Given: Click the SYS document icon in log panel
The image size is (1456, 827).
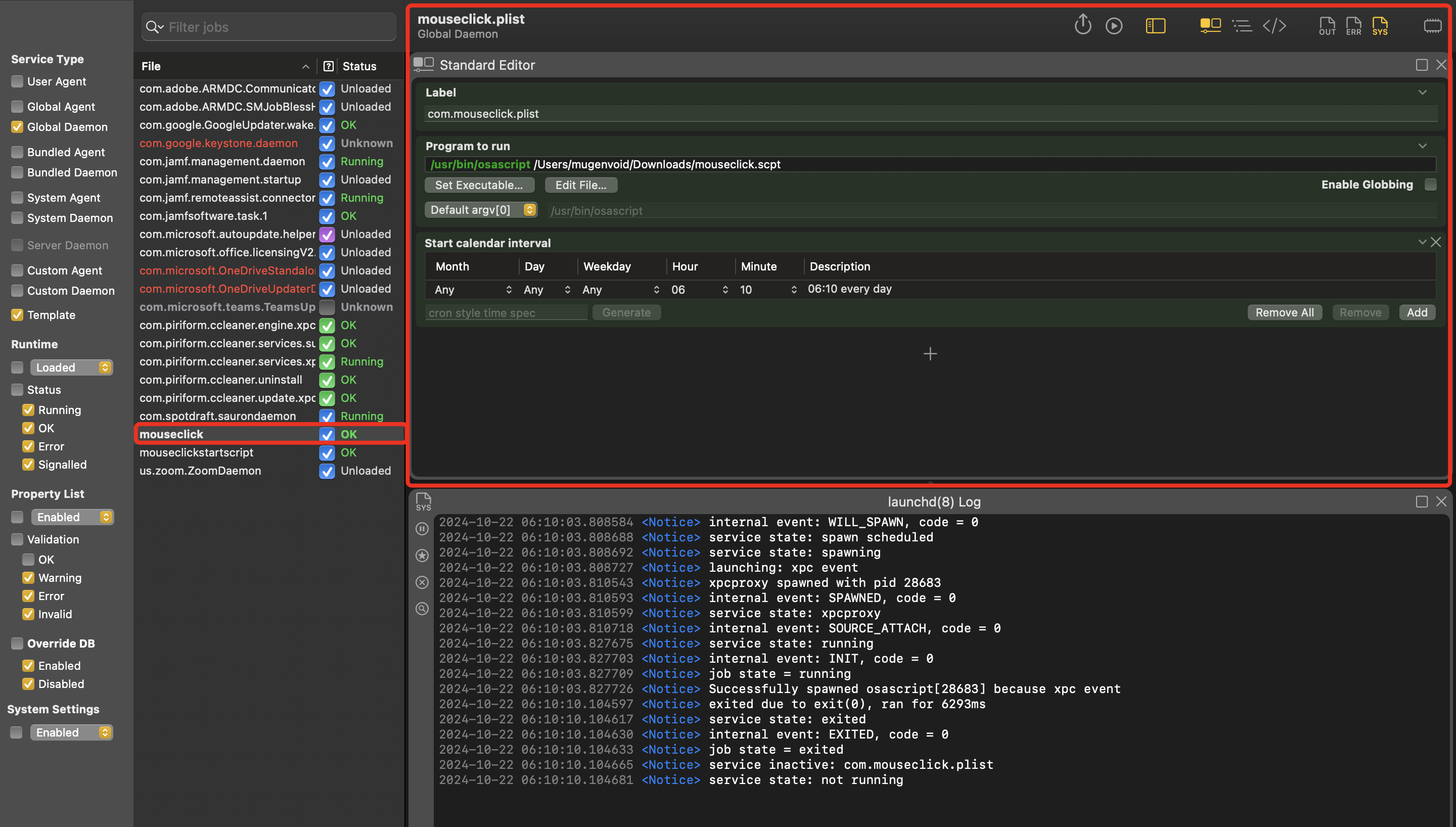Looking at the screenshot, I should pos(423,501).
